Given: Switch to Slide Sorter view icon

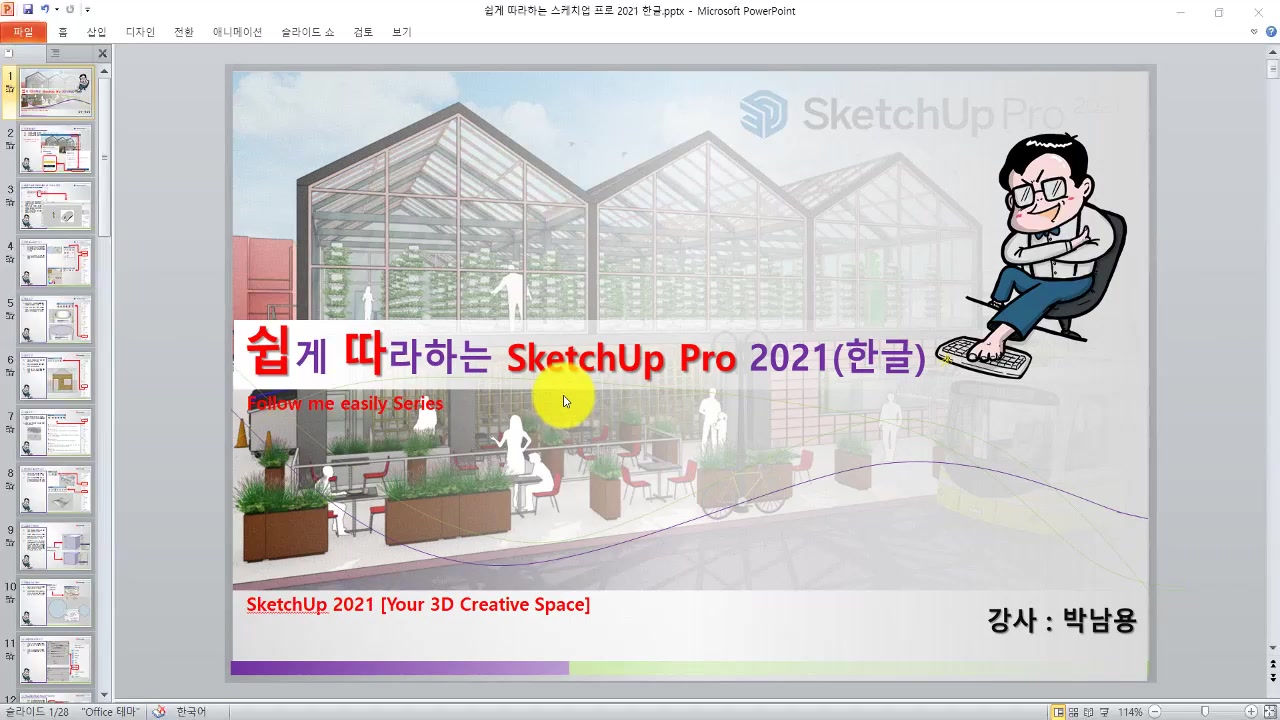Looking at the screenshot, I should (x=1076, y=712).
